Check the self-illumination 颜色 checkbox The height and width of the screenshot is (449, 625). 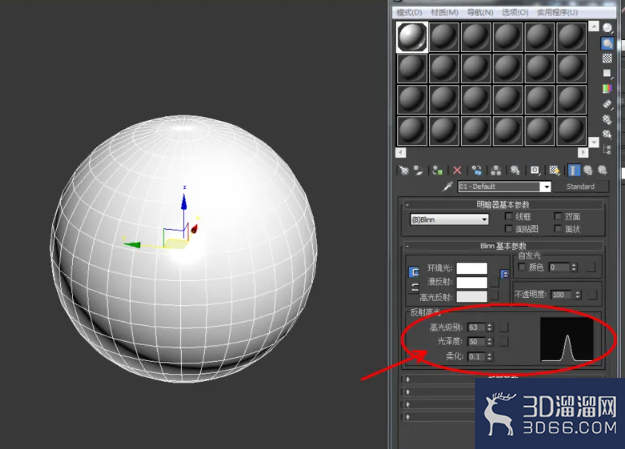[522, 267]
